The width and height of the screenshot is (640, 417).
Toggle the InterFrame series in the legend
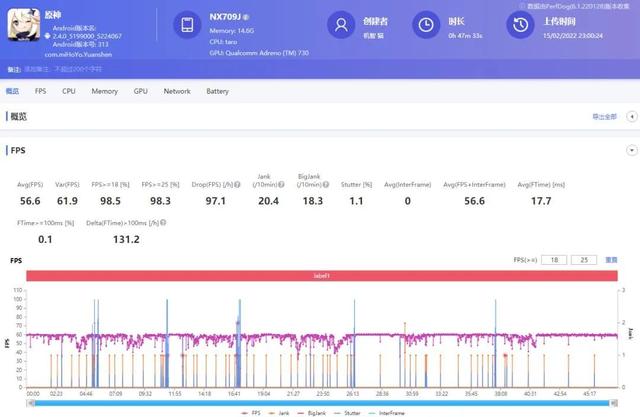pos(386,413)
